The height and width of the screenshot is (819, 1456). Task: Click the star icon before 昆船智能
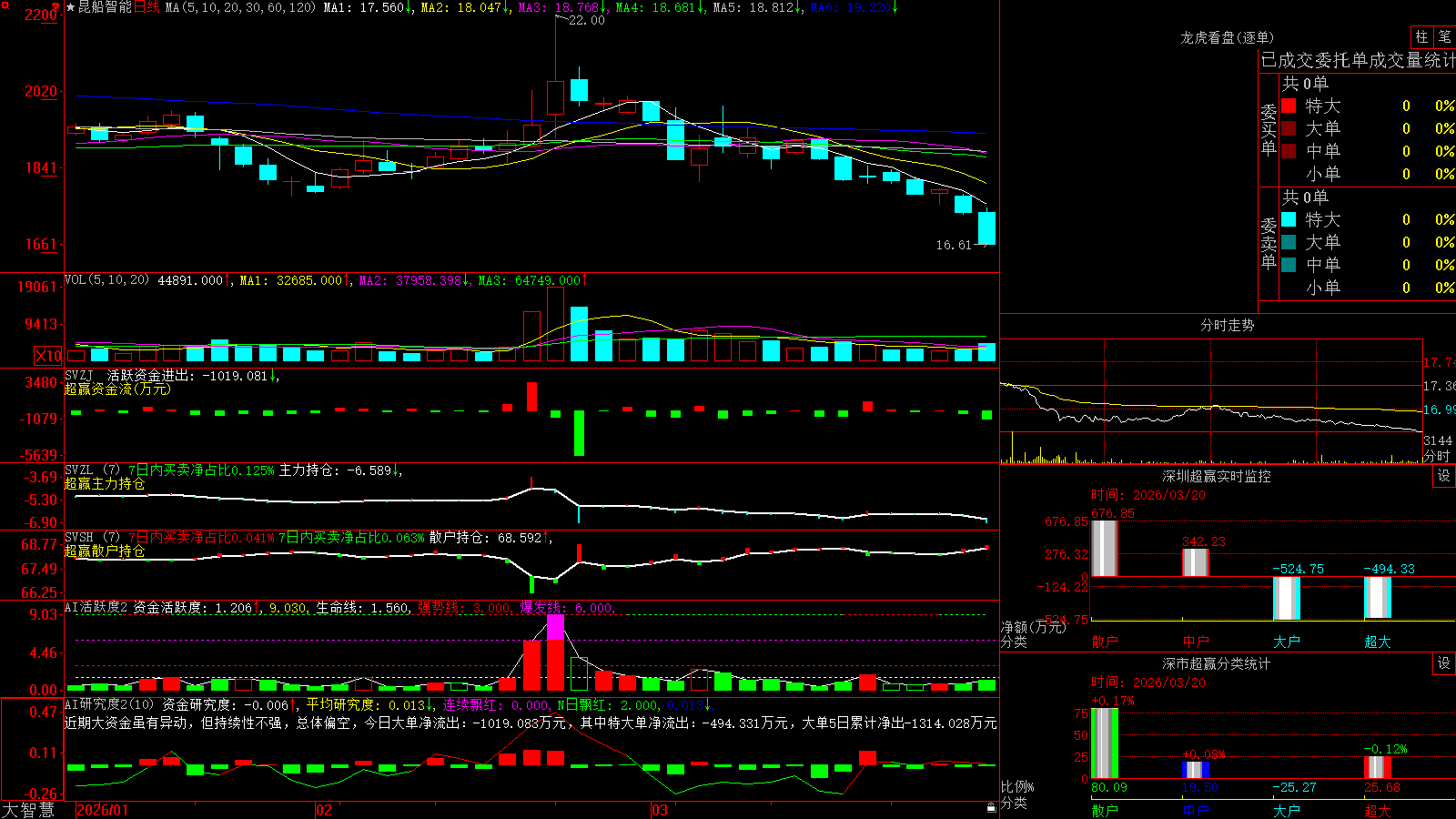tap(71, 7)
